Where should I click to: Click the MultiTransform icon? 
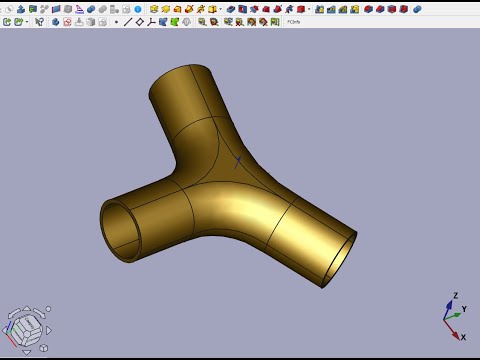tap(354, 9)
